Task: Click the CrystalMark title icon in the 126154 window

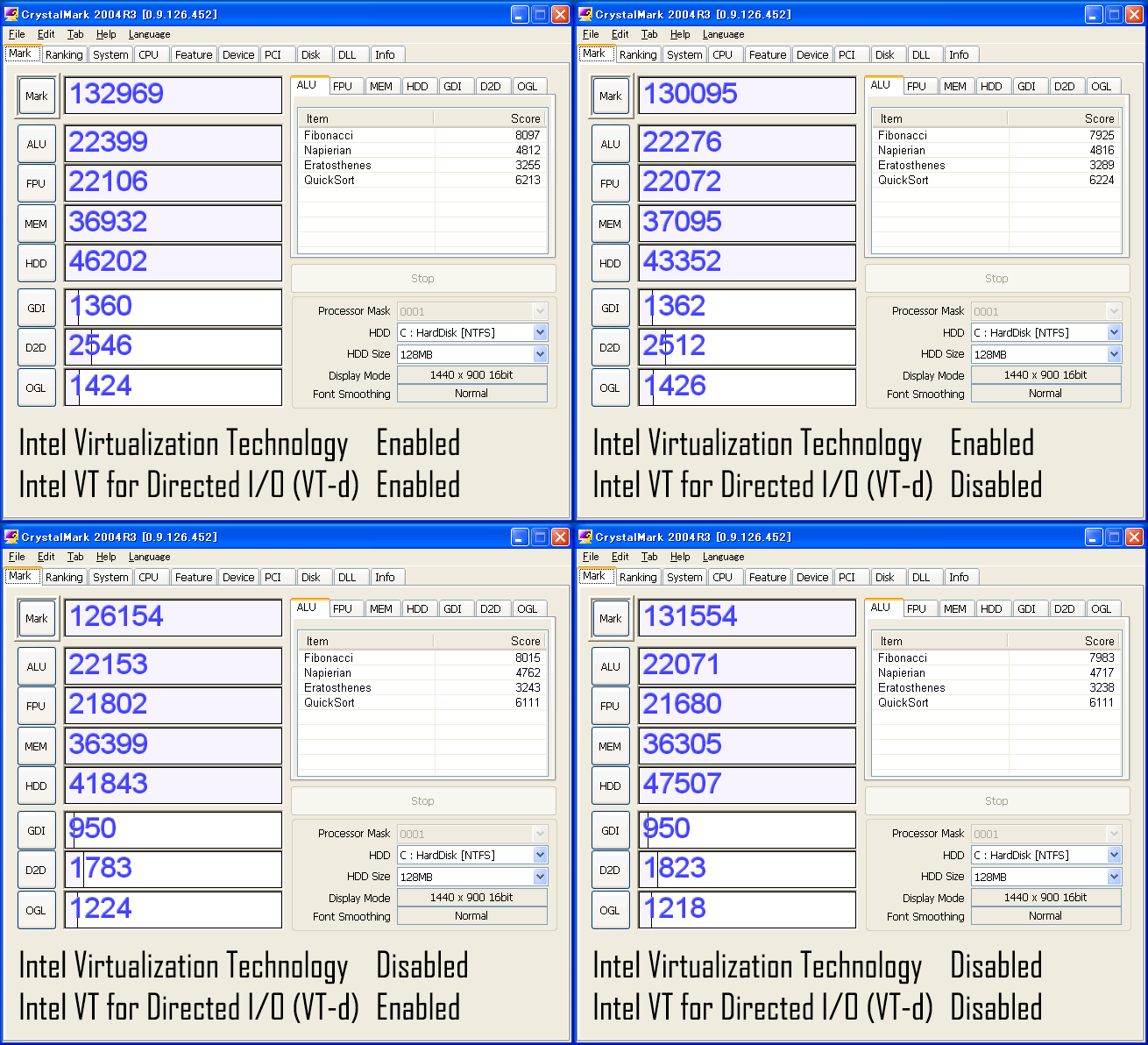Action: (x=11, y=537)
